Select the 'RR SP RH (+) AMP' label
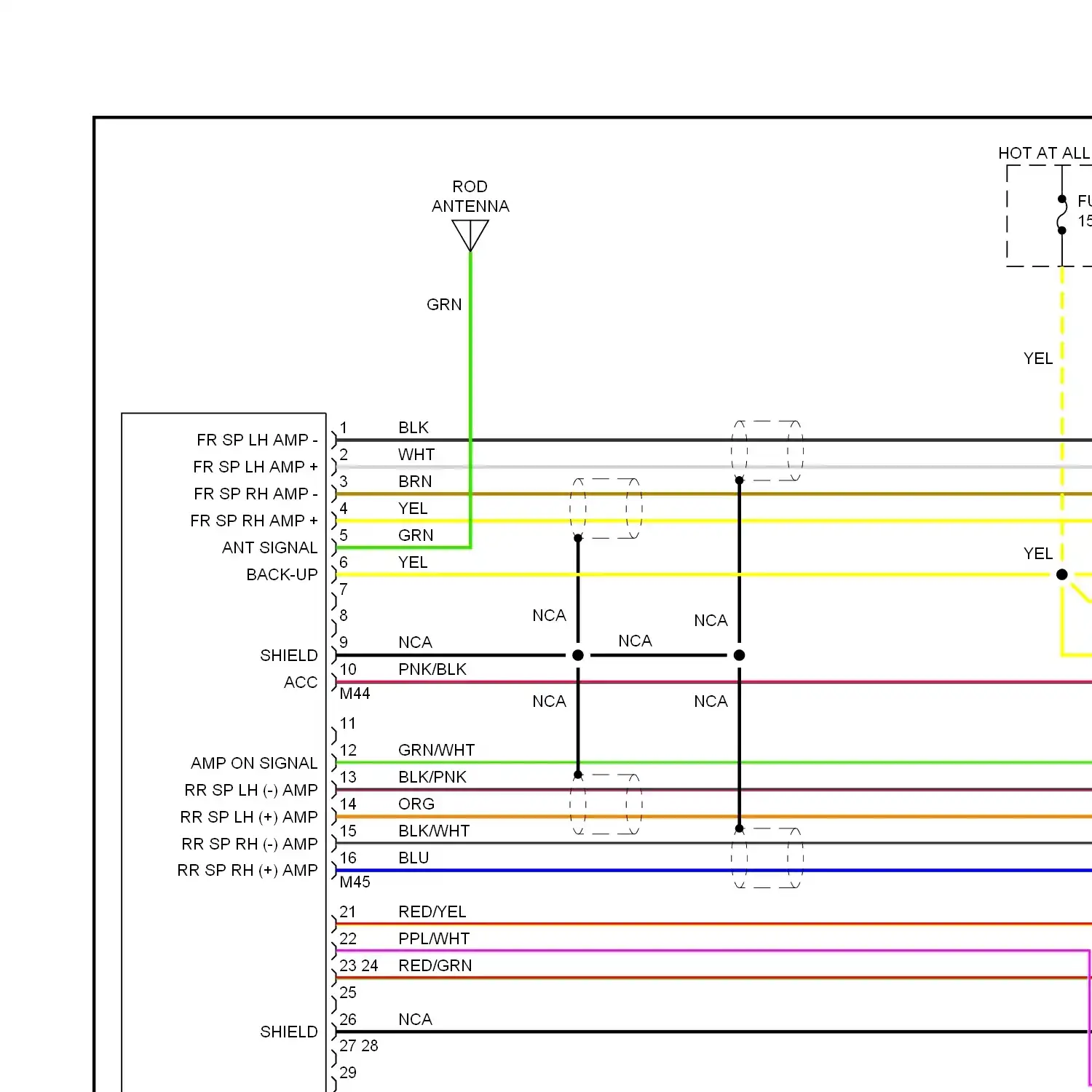The width and height of the screenshot is (1092, 1092). (248, 870)
